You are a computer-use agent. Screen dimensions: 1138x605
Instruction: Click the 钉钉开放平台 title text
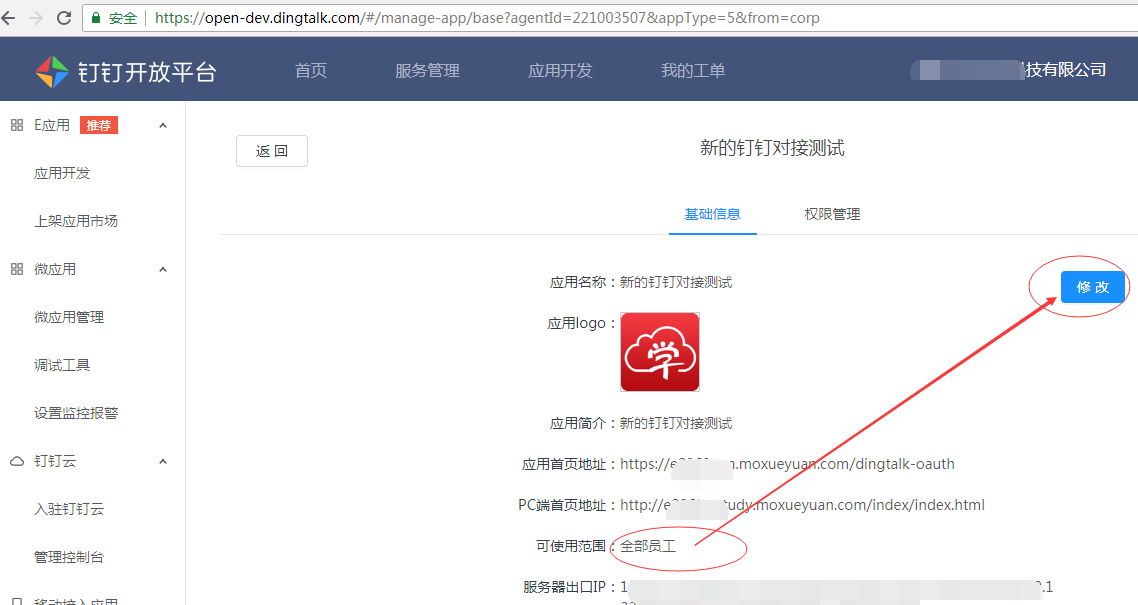coord(147,73)
